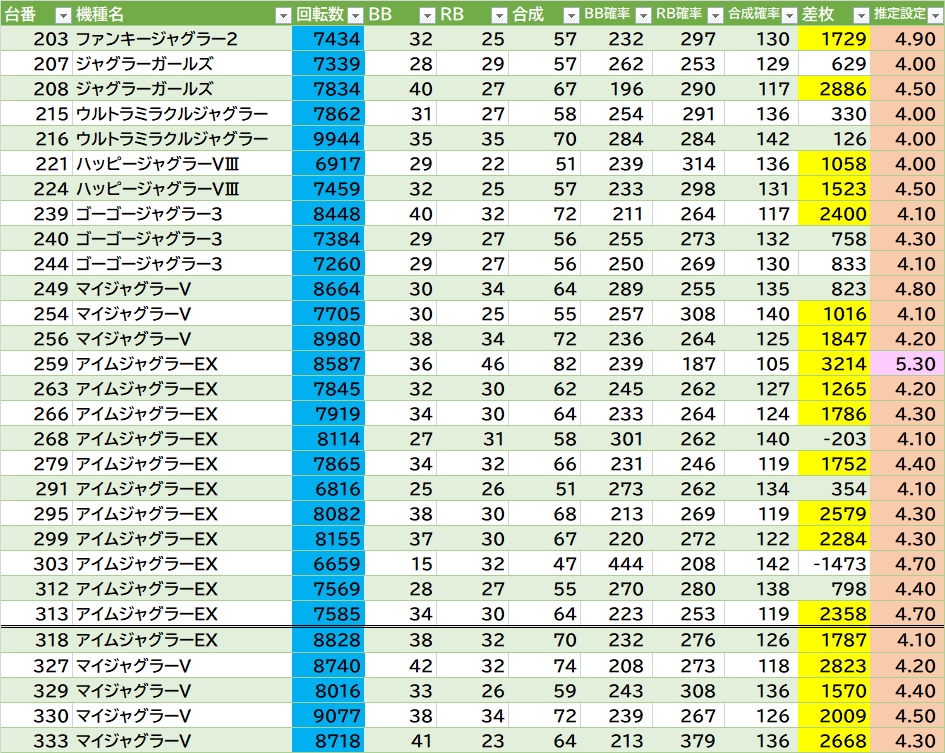Select the 差枚 cell 1523
This screenshot has height=753, width=945.
[834, 189]
